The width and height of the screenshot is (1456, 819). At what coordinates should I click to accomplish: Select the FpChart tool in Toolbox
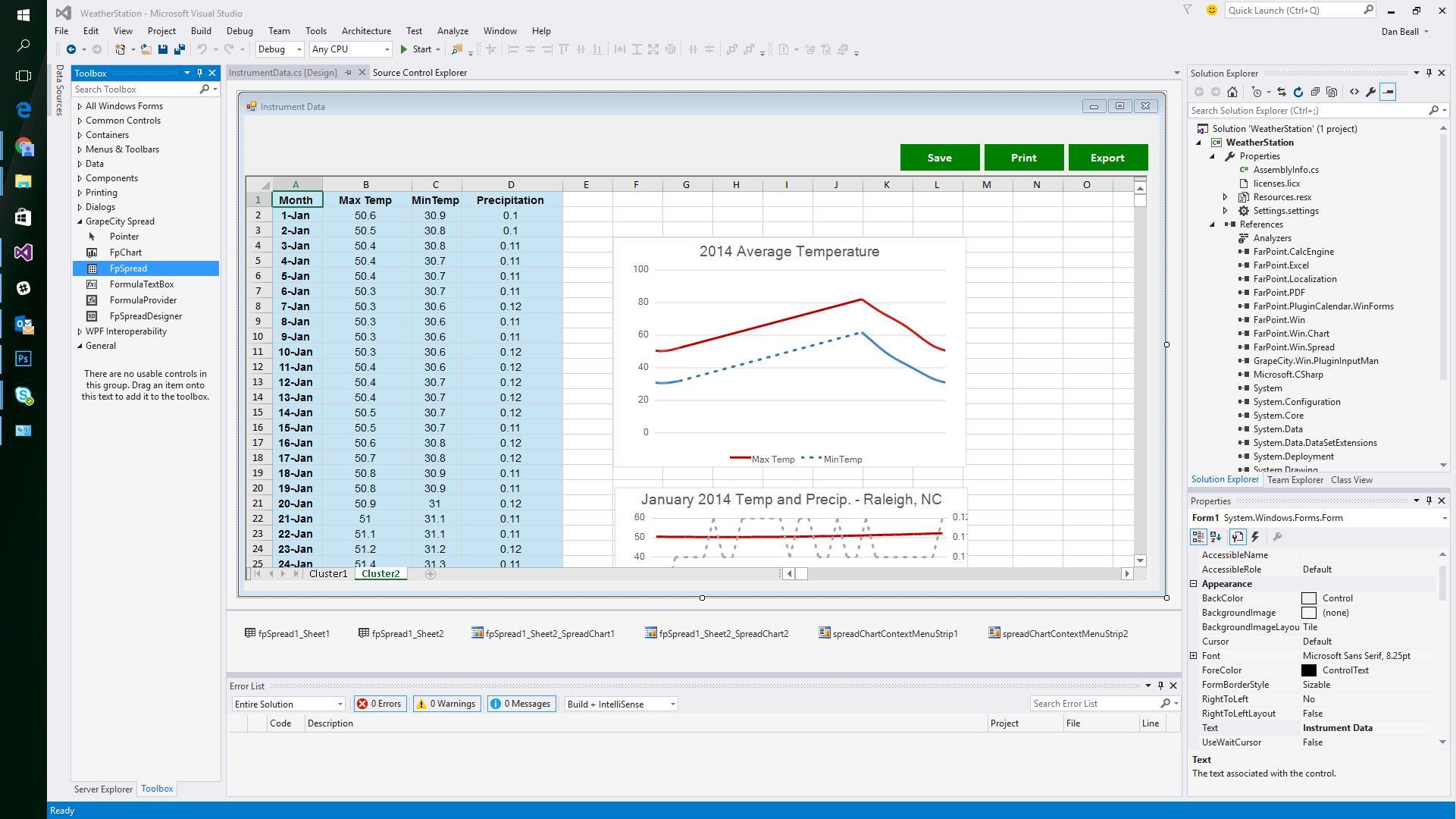point(126,252)
